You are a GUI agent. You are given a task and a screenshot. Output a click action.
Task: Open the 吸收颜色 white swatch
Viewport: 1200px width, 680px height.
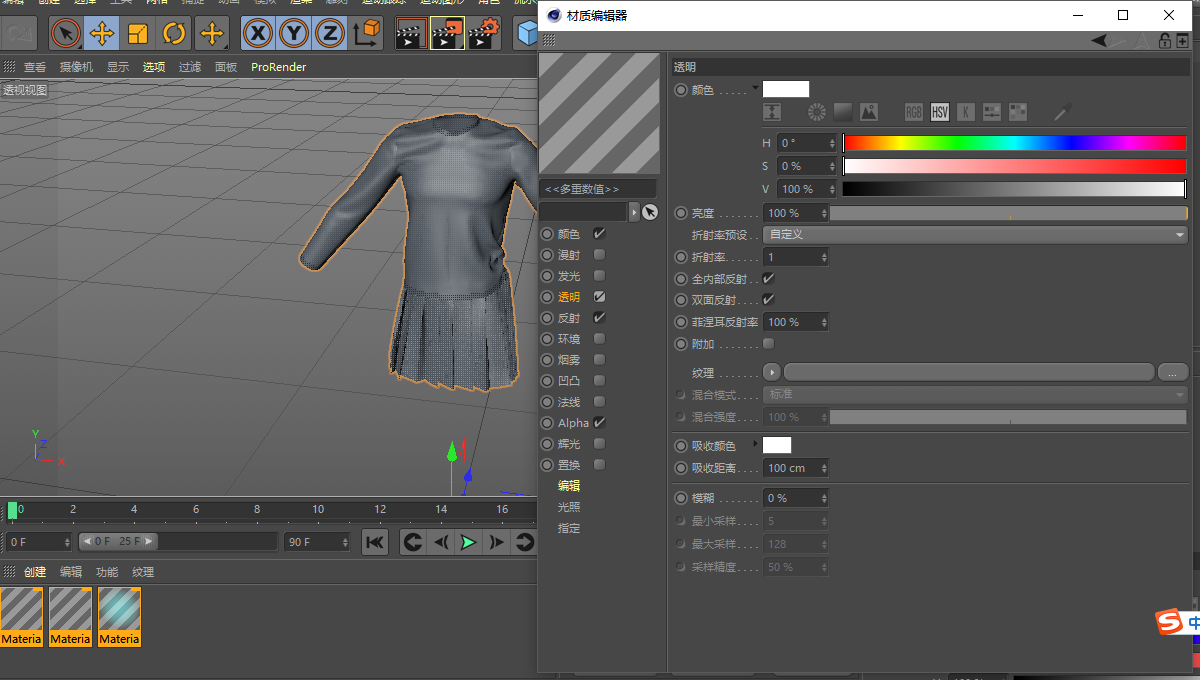pos(777,445)
